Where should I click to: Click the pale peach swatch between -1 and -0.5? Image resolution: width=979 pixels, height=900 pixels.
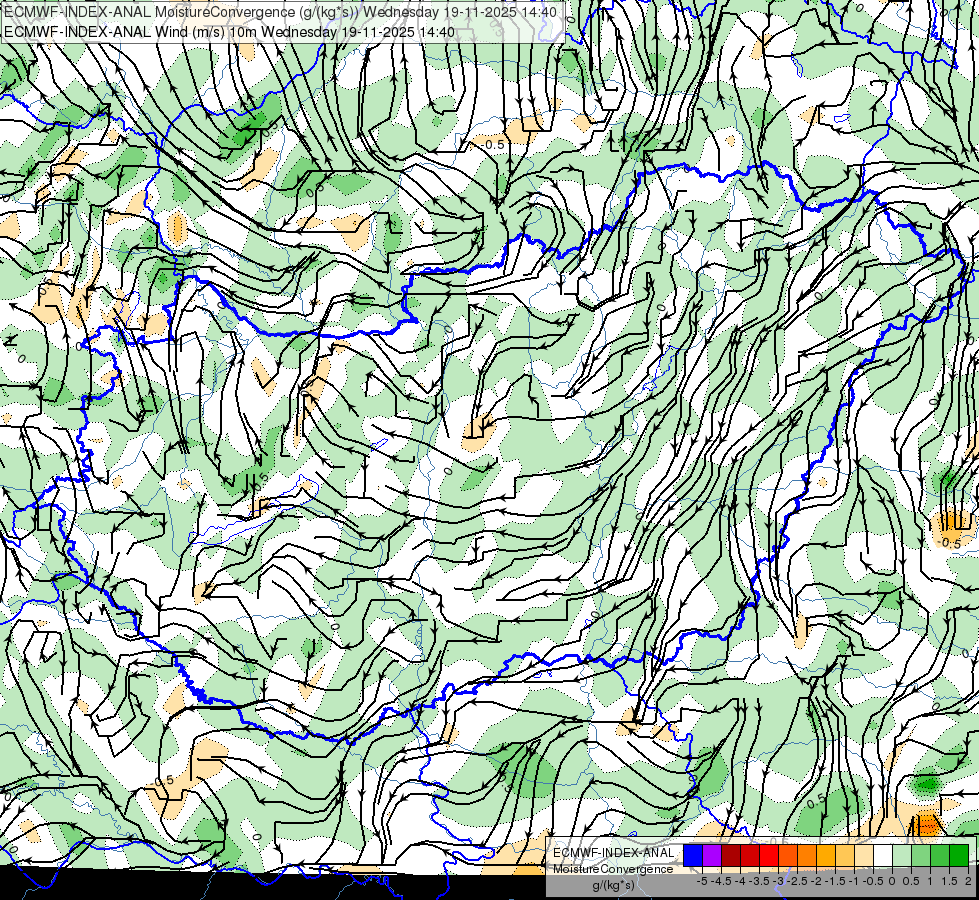click(x=864, y=855)
